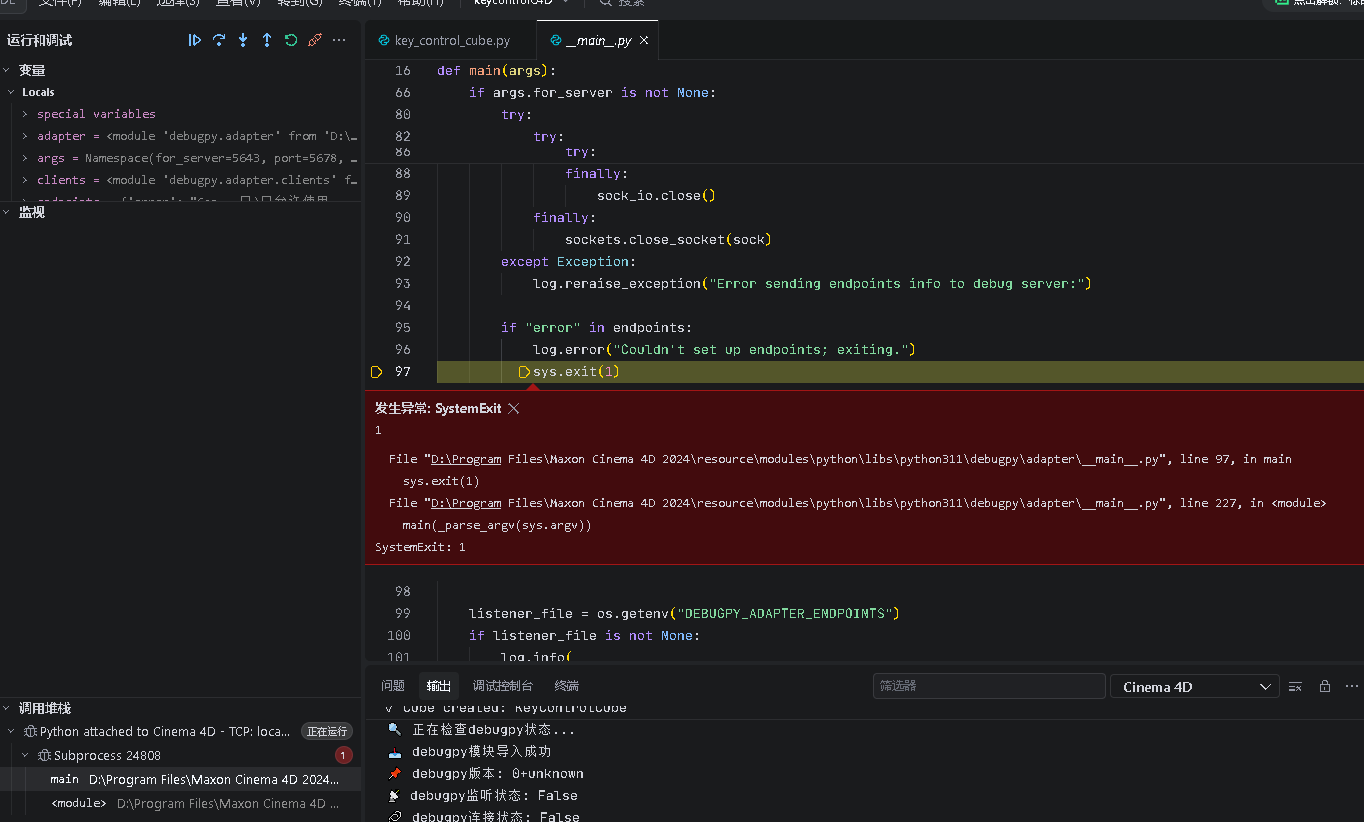This screenshot has height=822, width=1364.
Task: Collapse the 调用堆栈 section
Action: 7,708
